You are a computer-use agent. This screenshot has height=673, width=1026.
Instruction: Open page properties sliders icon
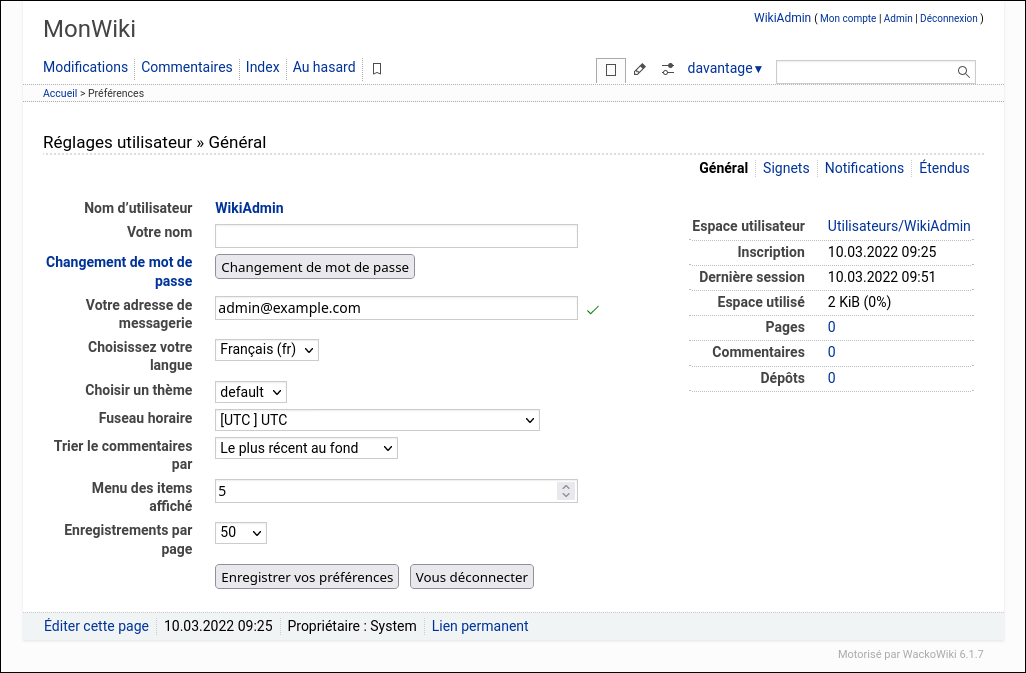point(668,70)
